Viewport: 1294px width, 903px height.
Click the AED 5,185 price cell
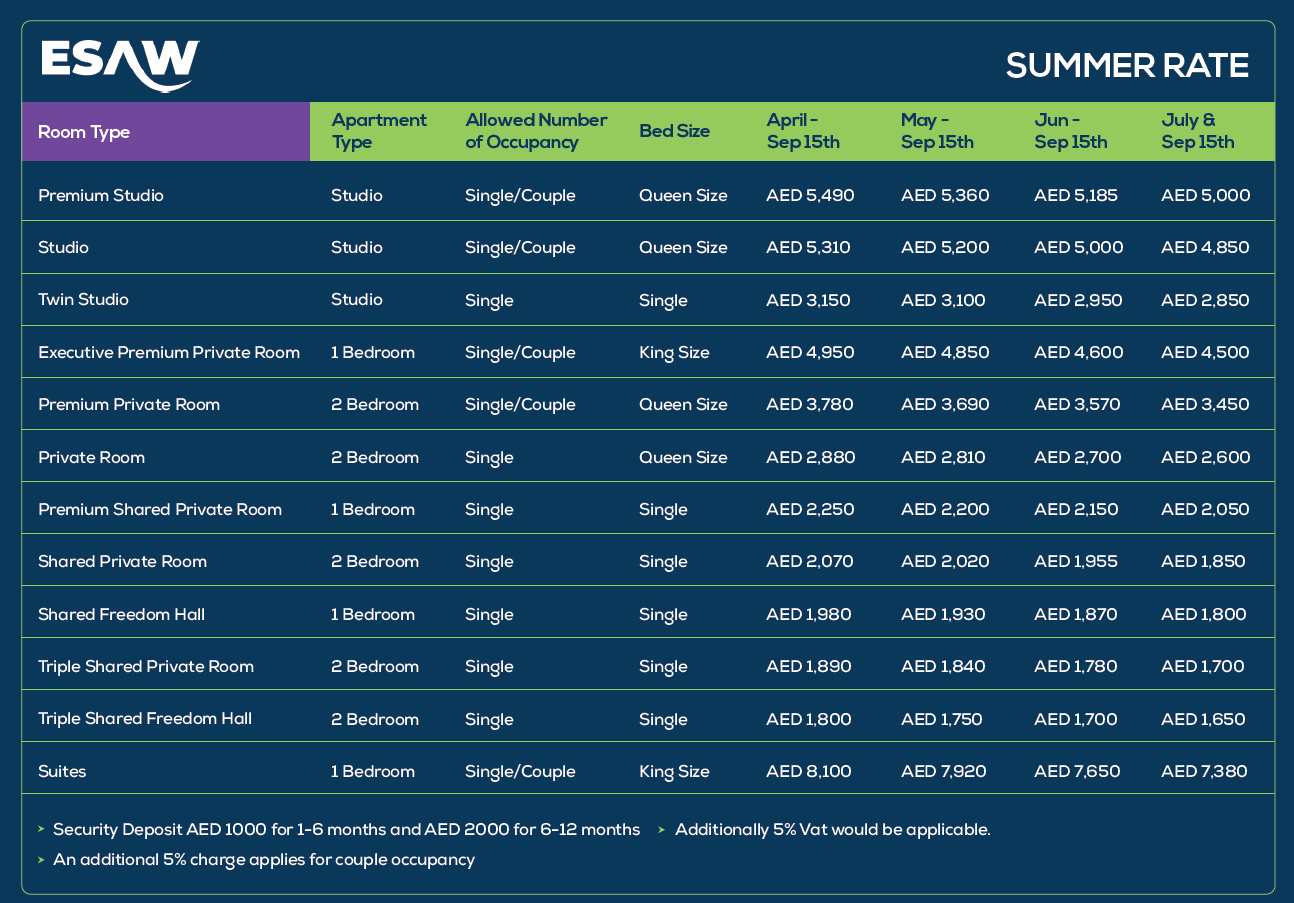click(x=1076, y=195)
